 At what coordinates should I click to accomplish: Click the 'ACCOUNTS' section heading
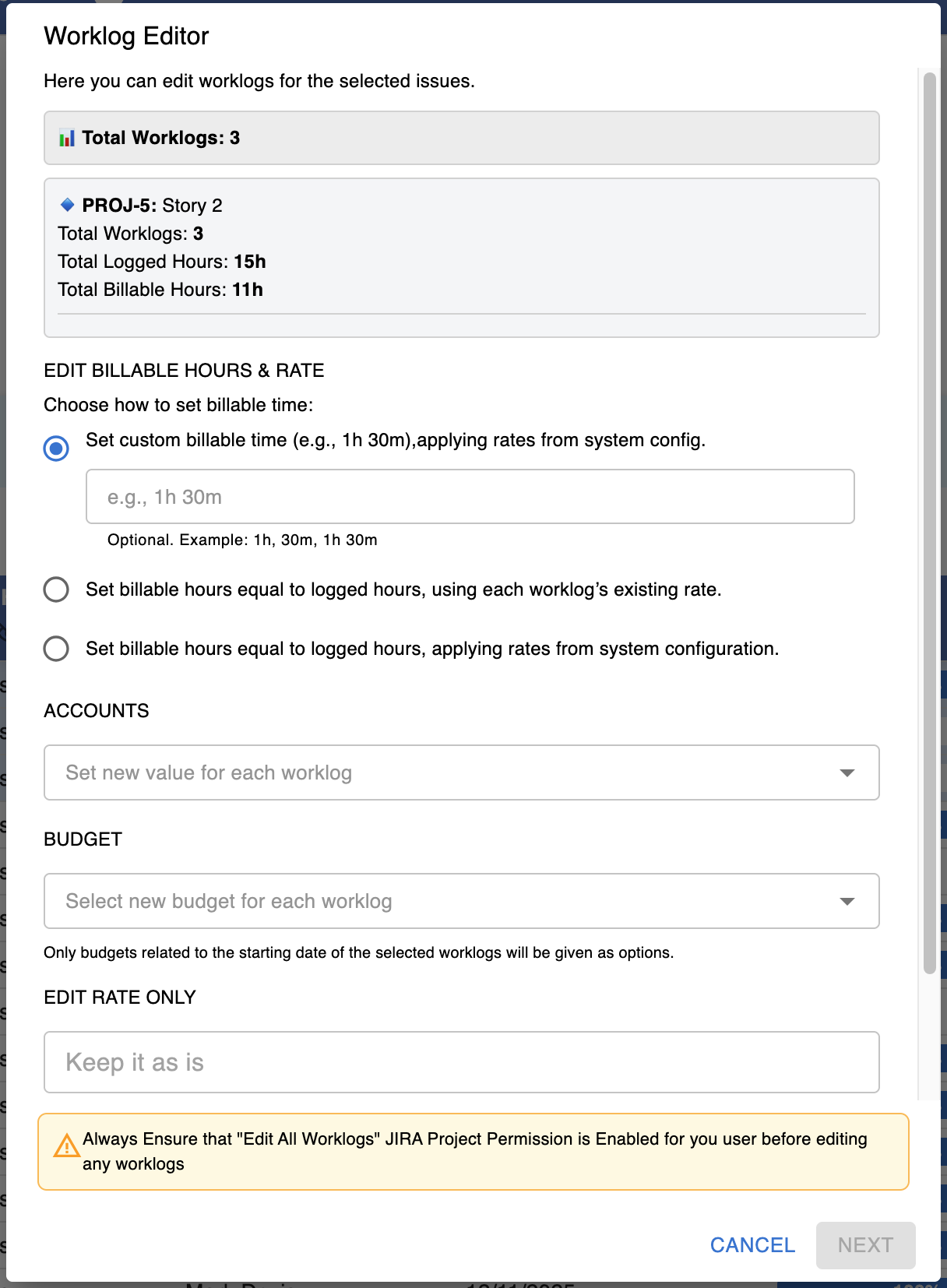97,711
